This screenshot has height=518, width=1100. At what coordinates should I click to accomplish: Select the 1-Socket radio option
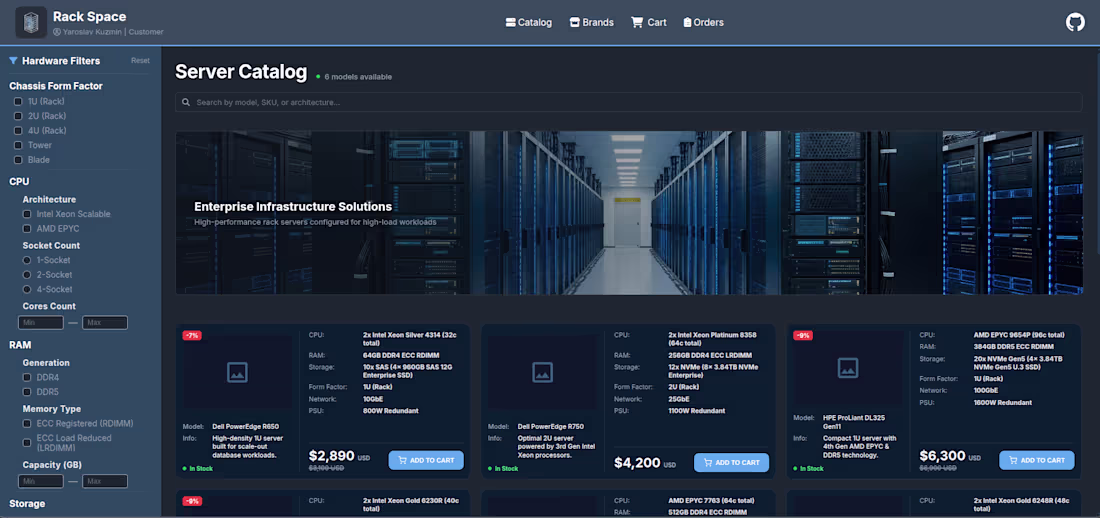[x=27, y=260]
